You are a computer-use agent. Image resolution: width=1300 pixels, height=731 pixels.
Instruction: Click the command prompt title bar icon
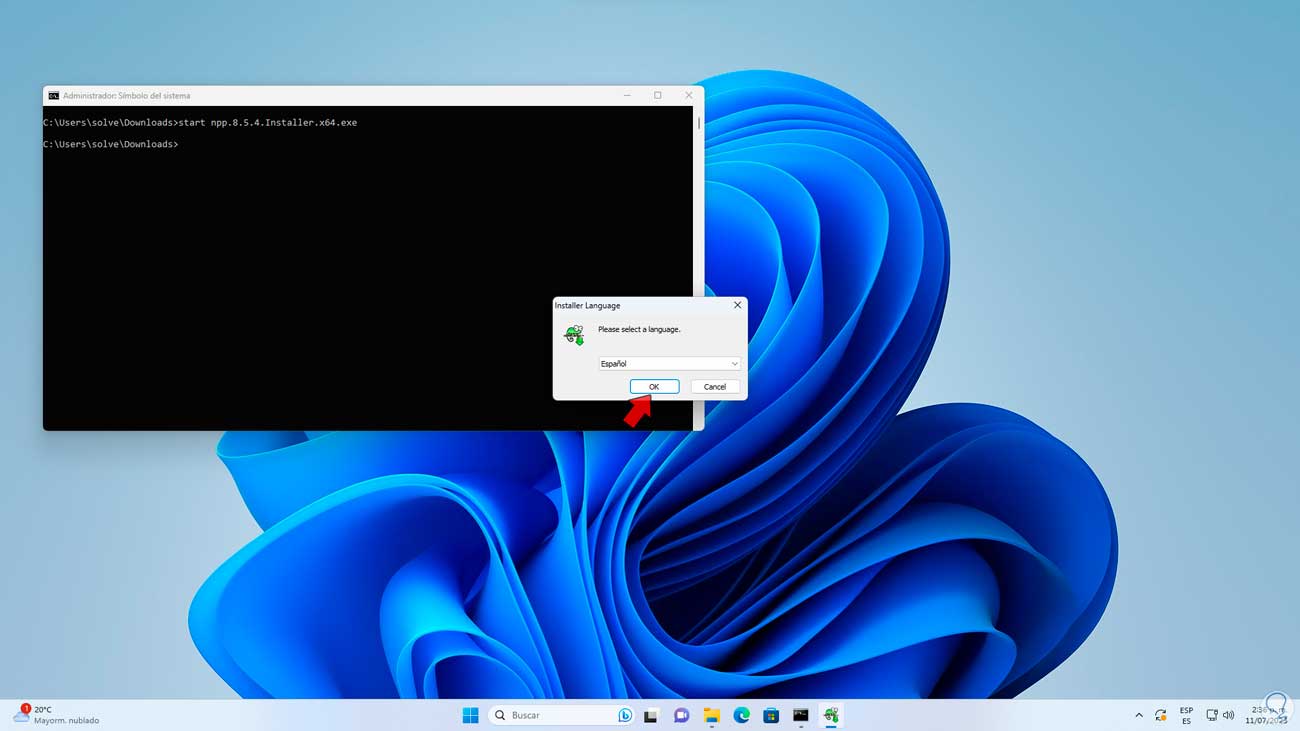click(53, 96)
